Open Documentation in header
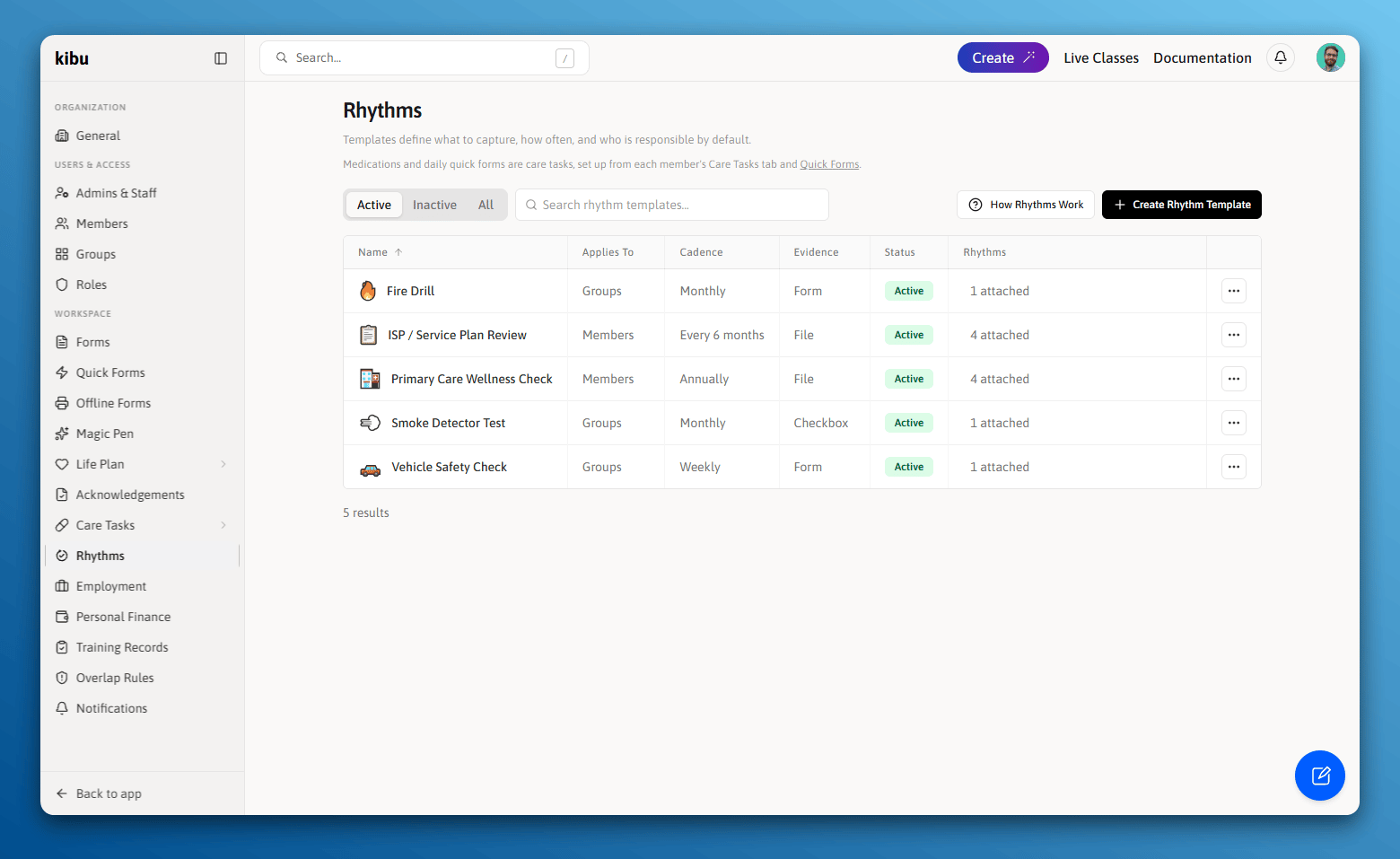 pyautogui.click(x=1202, y=57)
